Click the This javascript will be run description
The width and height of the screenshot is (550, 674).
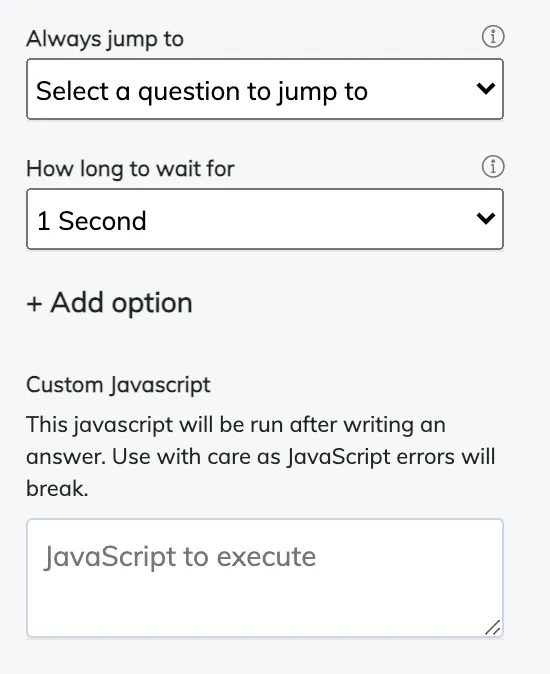click(260, 456)
